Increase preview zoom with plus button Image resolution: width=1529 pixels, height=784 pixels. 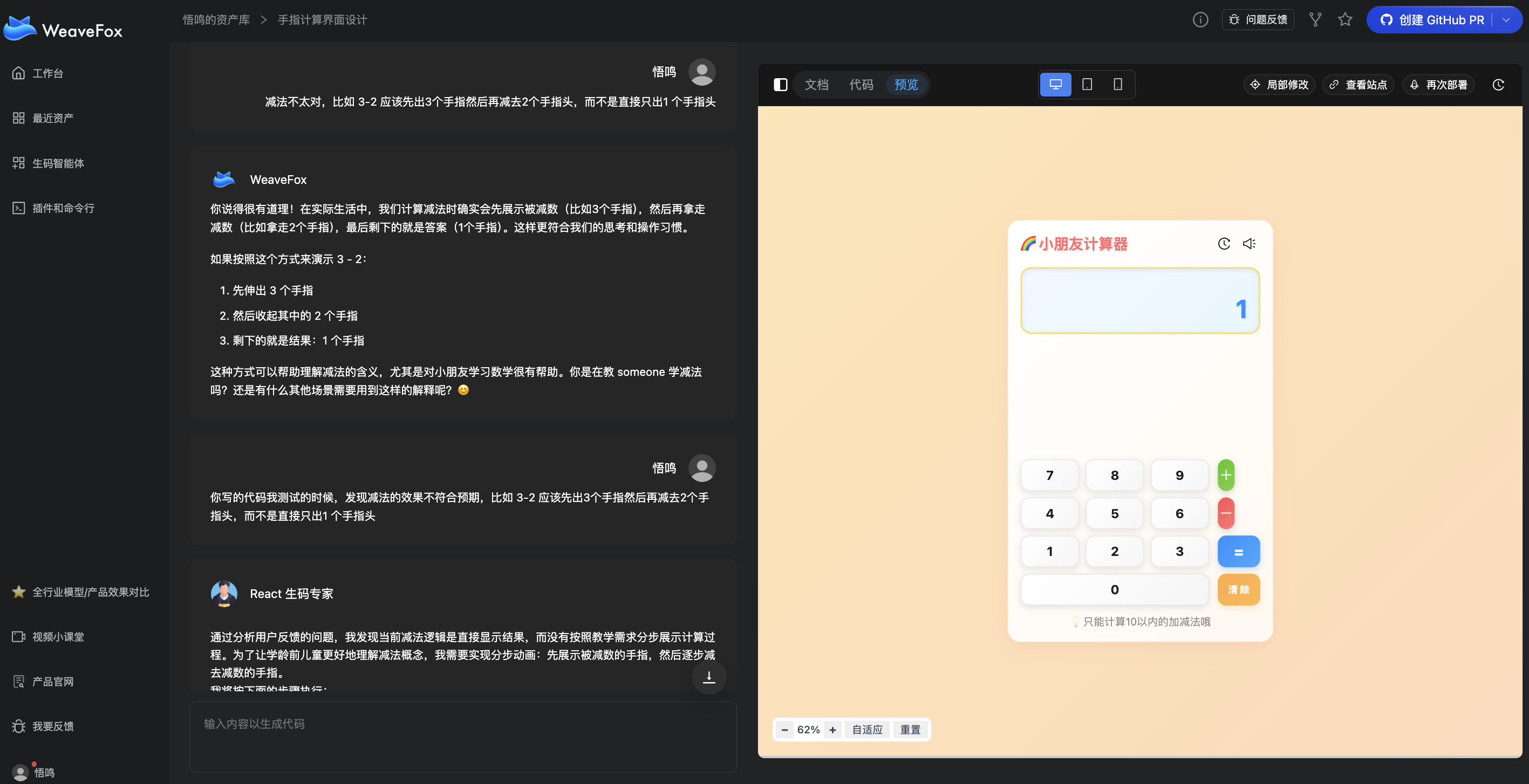[833, 730]
